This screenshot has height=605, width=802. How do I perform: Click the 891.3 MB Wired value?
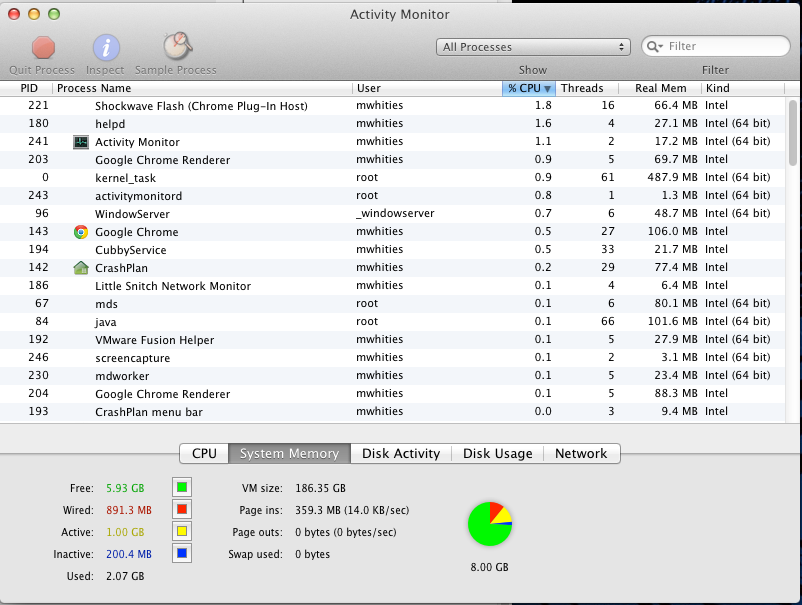tap(129, 510)
